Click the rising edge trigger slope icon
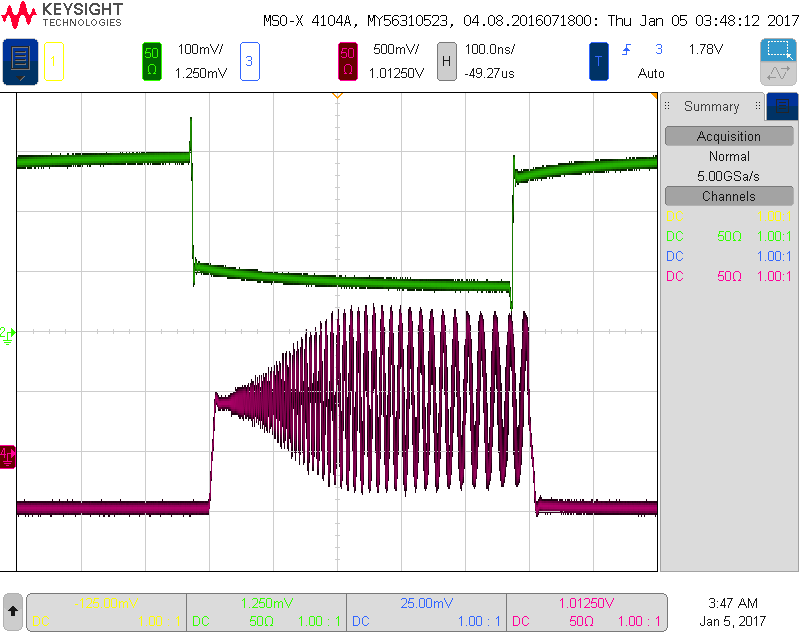 click(626, 50)
